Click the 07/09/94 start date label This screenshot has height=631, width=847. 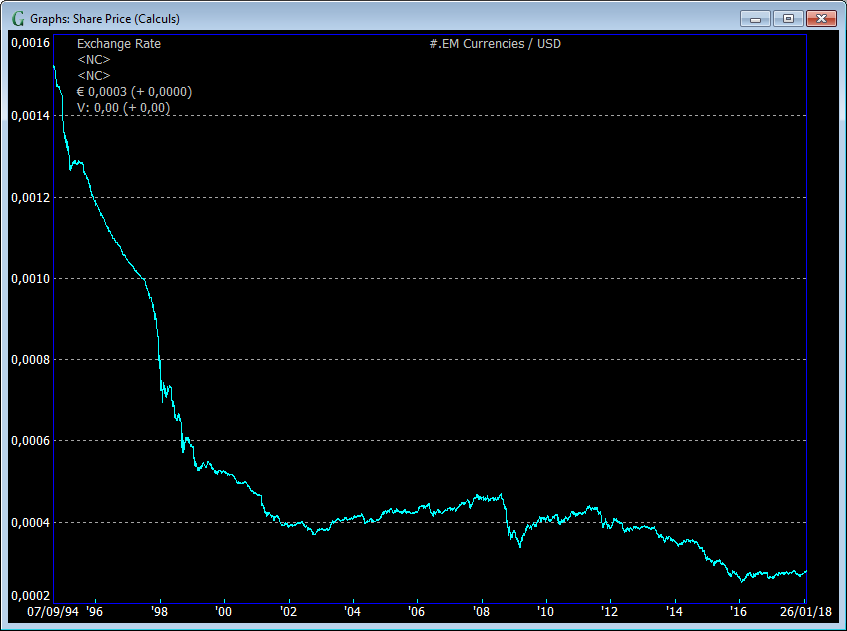(52, 610)
